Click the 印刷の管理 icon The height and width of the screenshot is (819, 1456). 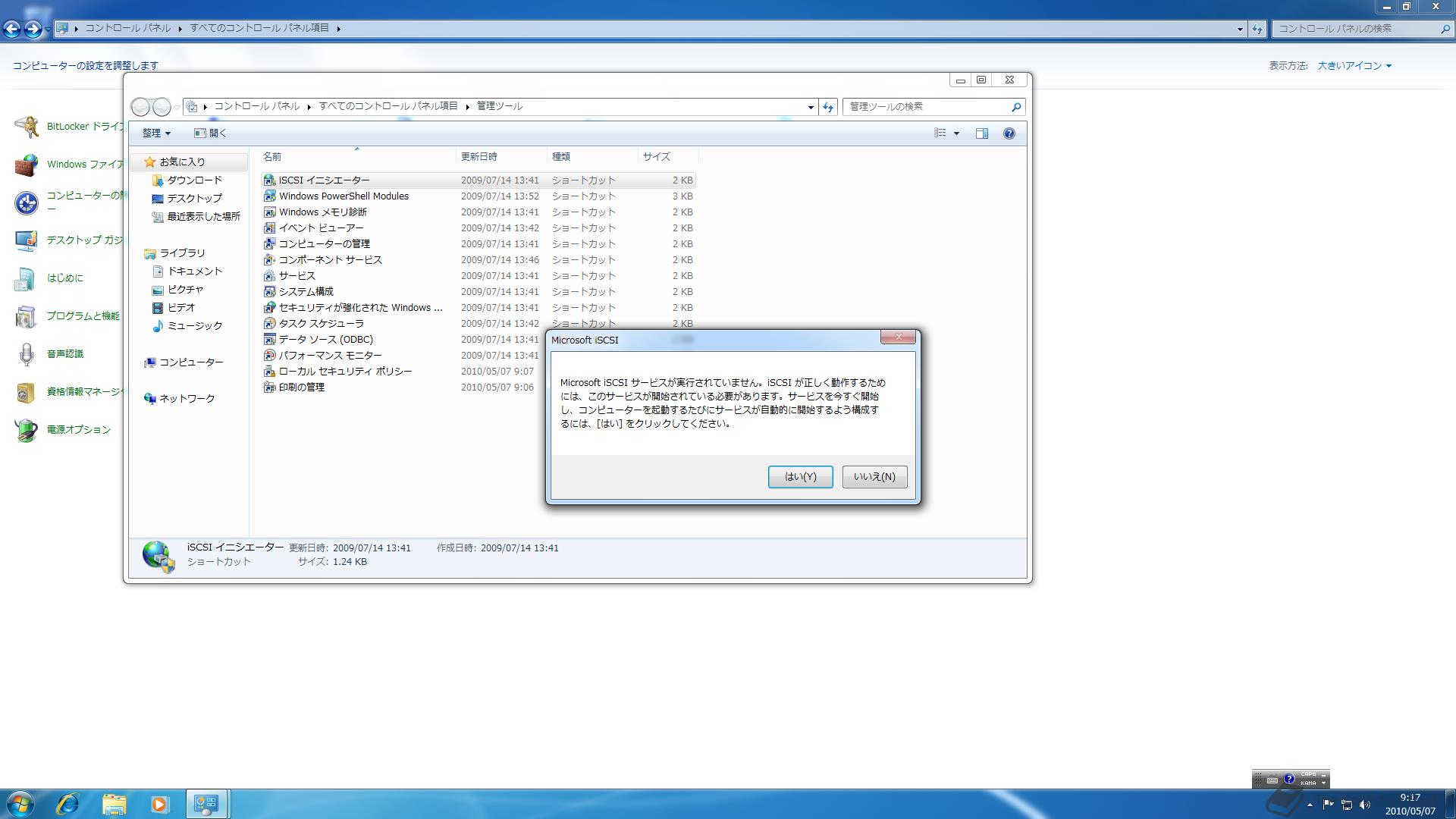[269, 388]
